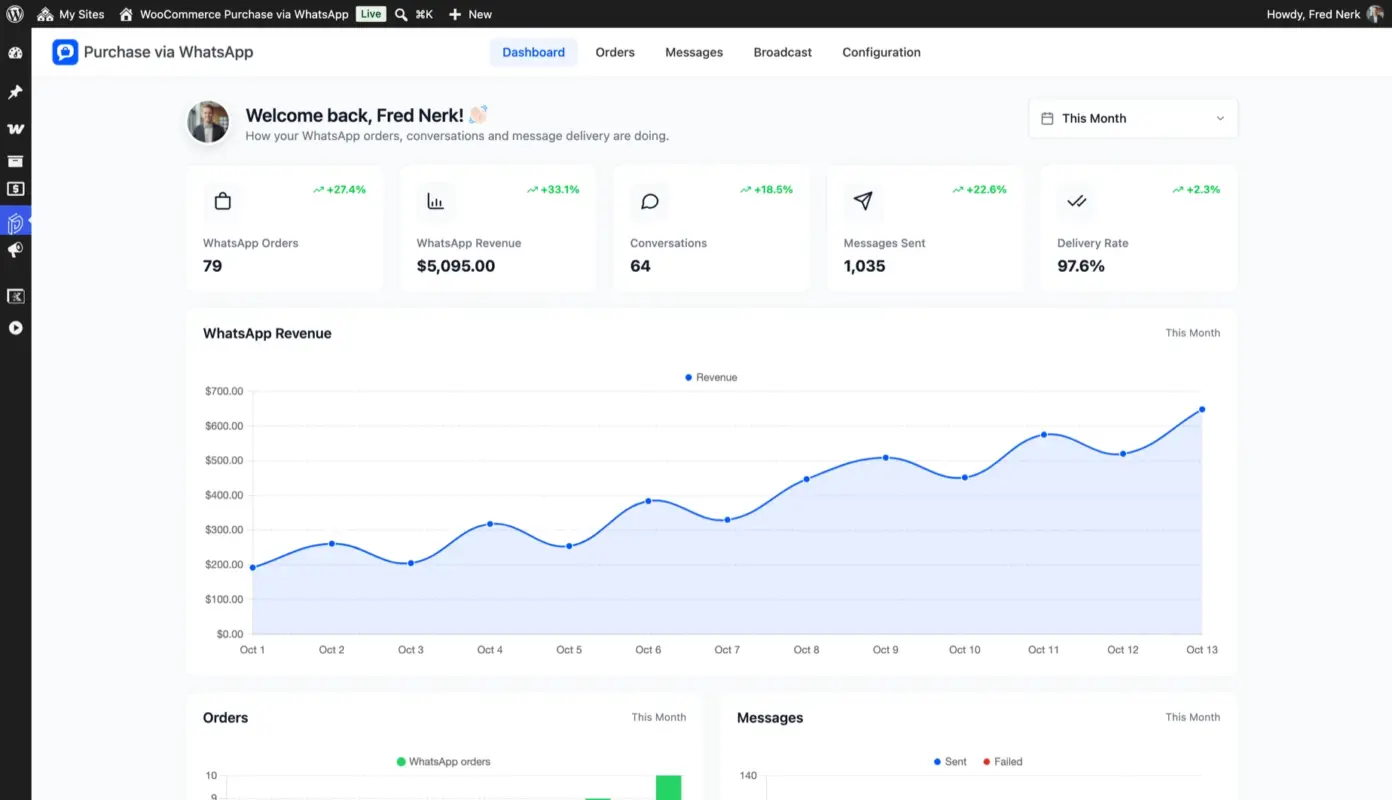The image size is (1392, 800).
Task: Open Posts via the pushpin sidebar icon
Action: click(15, 92)
